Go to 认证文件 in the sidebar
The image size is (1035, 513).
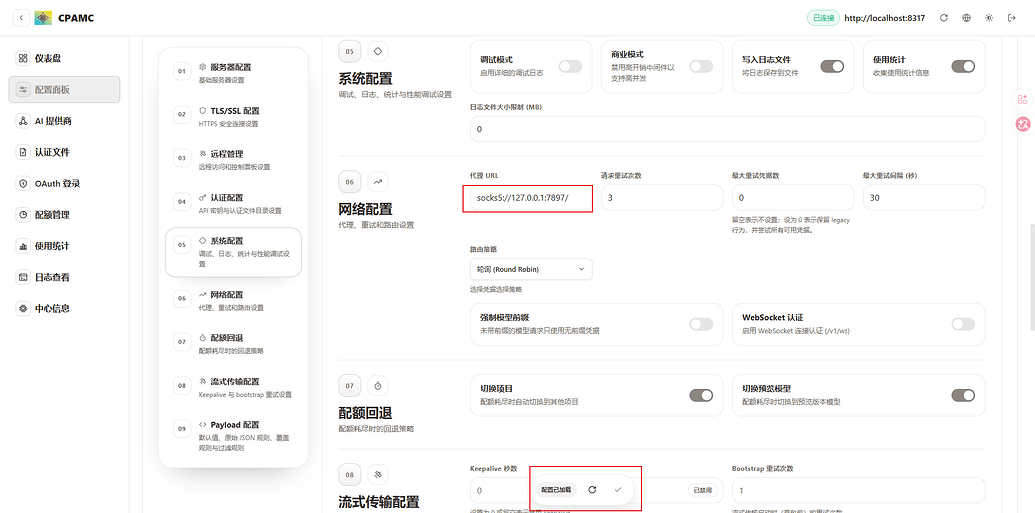pos(64,152)
